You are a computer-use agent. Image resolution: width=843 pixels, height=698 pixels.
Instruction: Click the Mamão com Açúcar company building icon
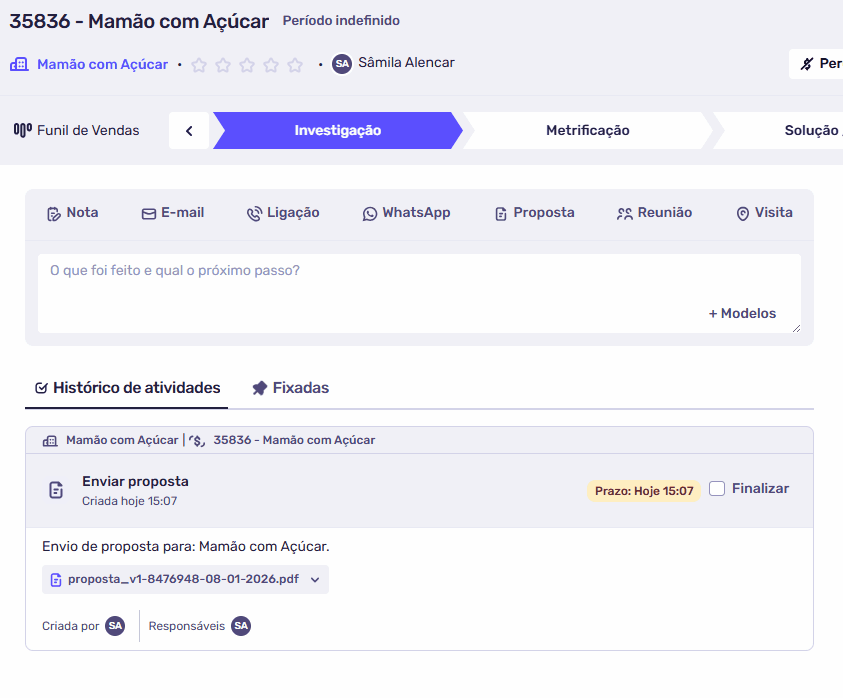(x=19, y=64)
